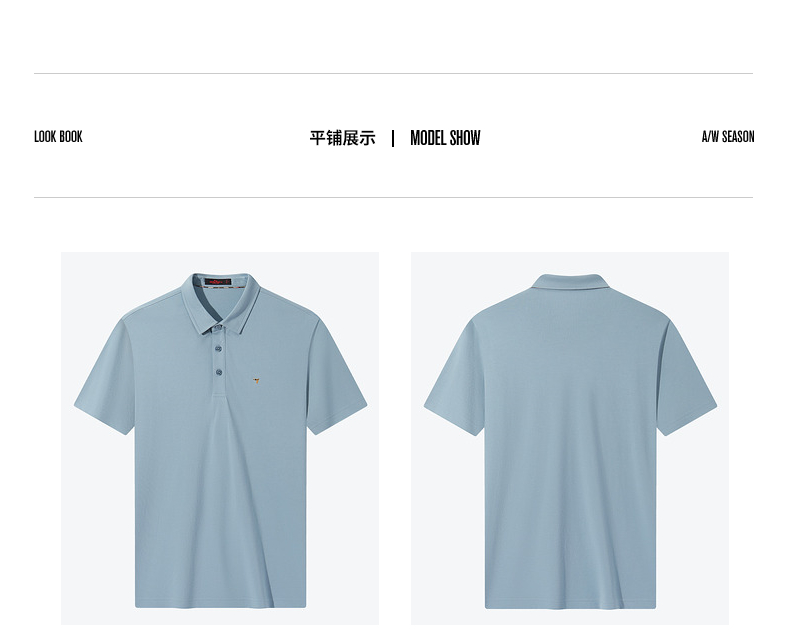Image resolution: width=790 pixels, height=634 pixels.
Task: Open the MODEL SHOW heading
Action: click(x=445, y=138)
